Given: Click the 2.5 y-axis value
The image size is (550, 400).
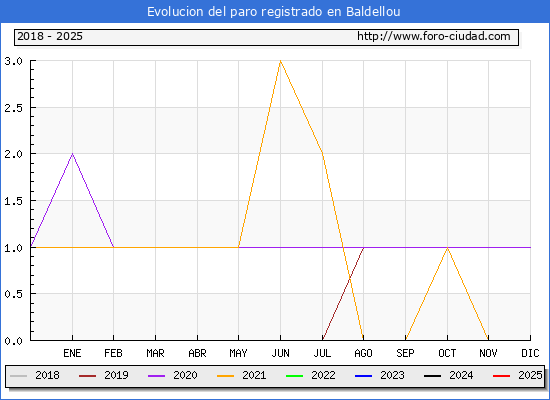Looking at the screenshot, I should pyautogui.click(x=13, y=108).
